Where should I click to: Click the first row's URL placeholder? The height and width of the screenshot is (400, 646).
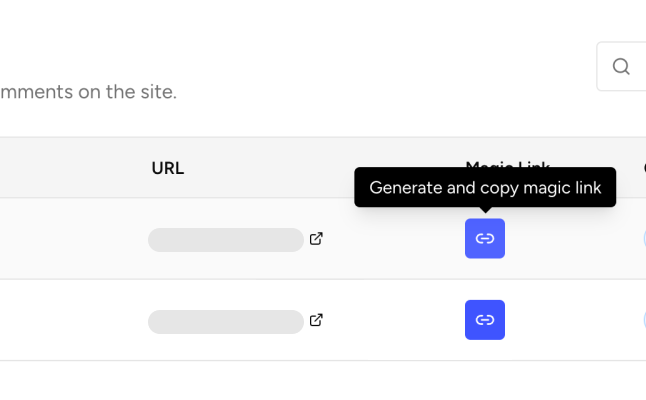point(225,240)
